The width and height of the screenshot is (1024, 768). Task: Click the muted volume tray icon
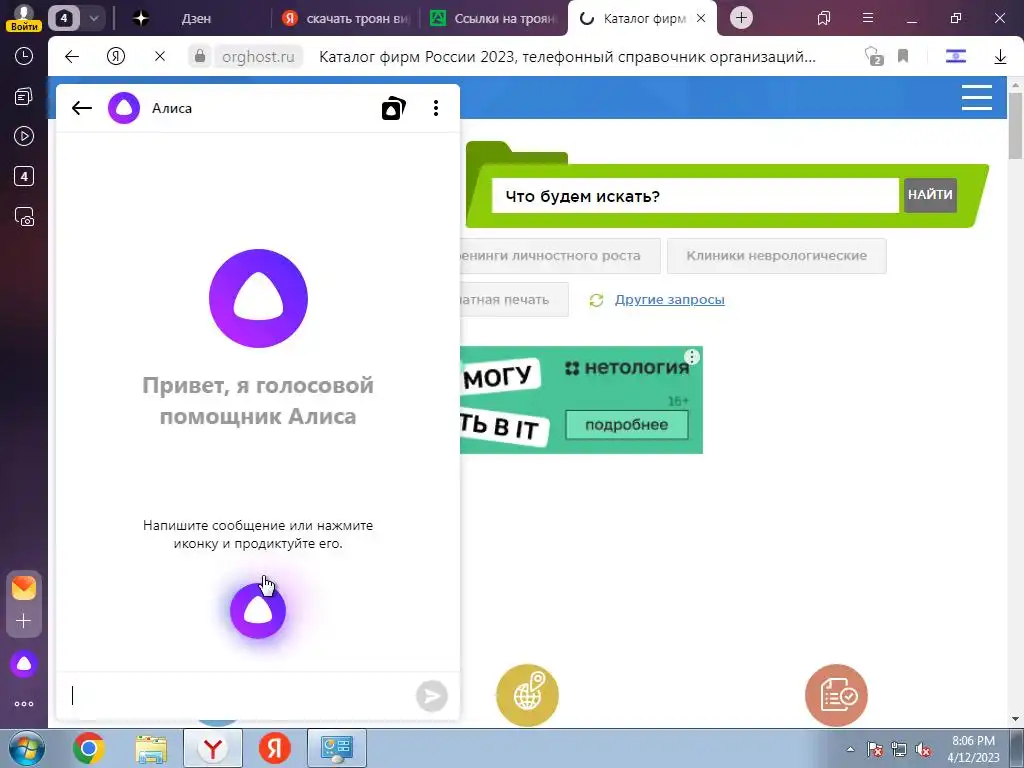point(923,750)
